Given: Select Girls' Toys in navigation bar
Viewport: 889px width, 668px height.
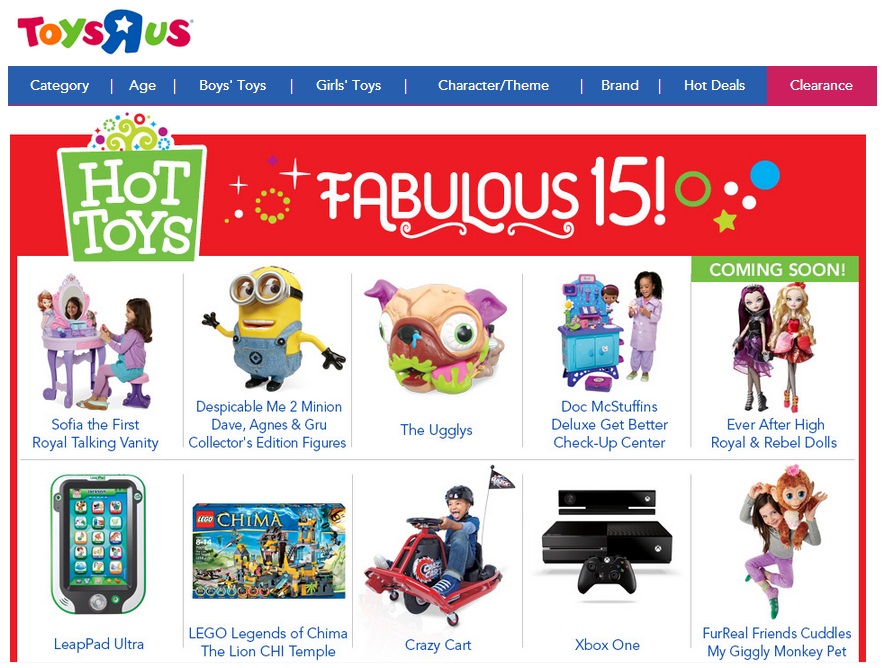Looking at the screenshot, I should point(349,86).
